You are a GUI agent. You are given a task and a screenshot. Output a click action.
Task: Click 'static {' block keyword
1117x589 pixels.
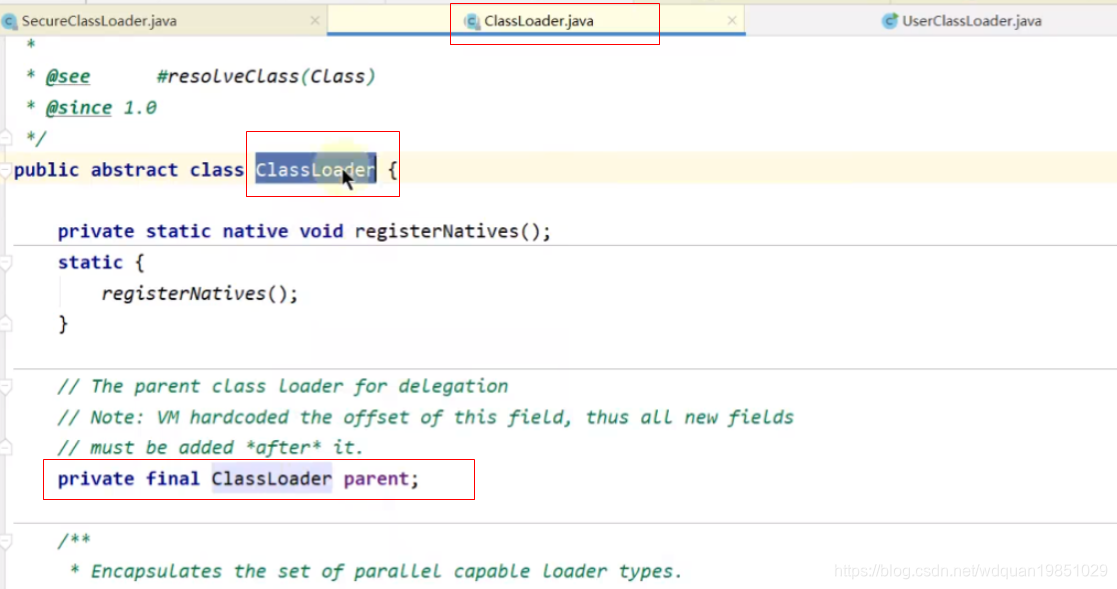pos(101,263)
